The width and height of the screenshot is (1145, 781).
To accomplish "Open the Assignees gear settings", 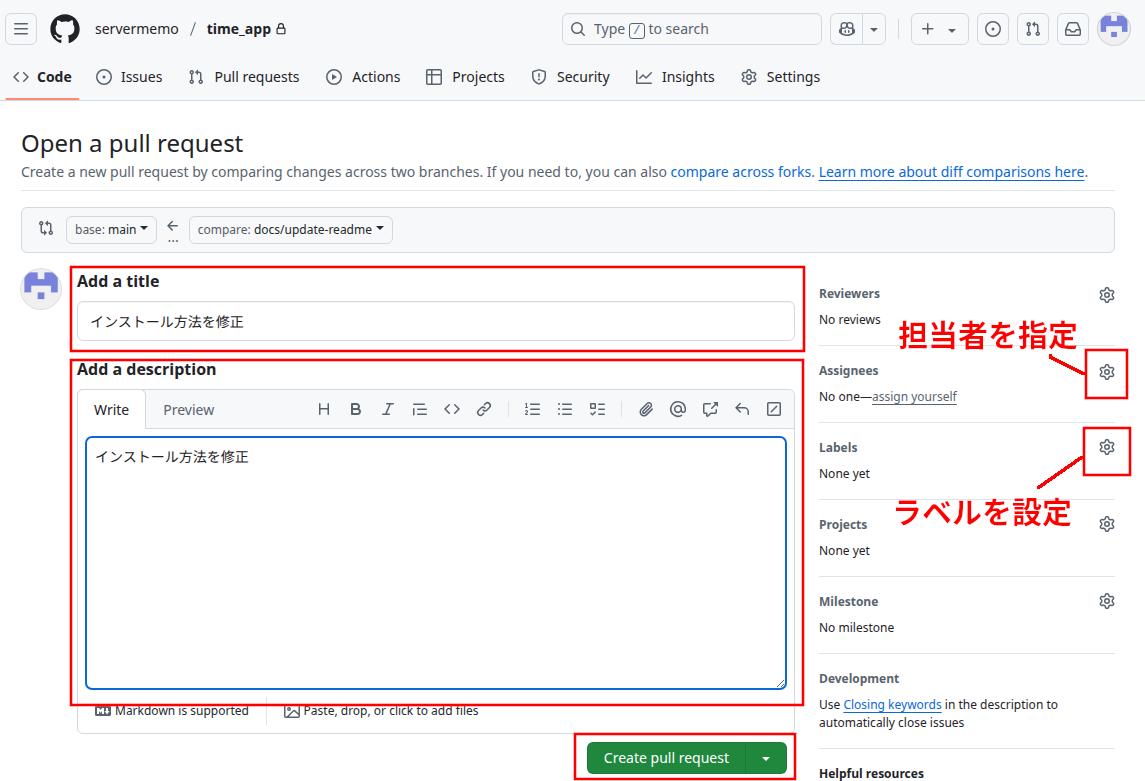I will tap(1107, 372).
